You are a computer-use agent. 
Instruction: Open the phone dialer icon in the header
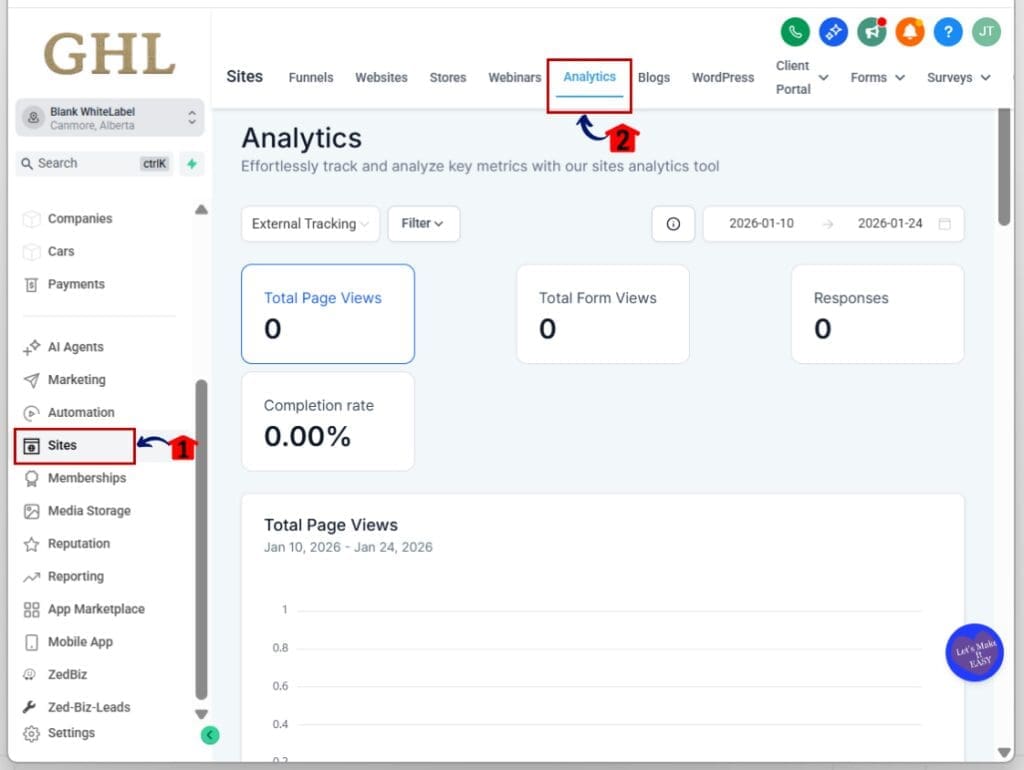(x=795, y=31)
